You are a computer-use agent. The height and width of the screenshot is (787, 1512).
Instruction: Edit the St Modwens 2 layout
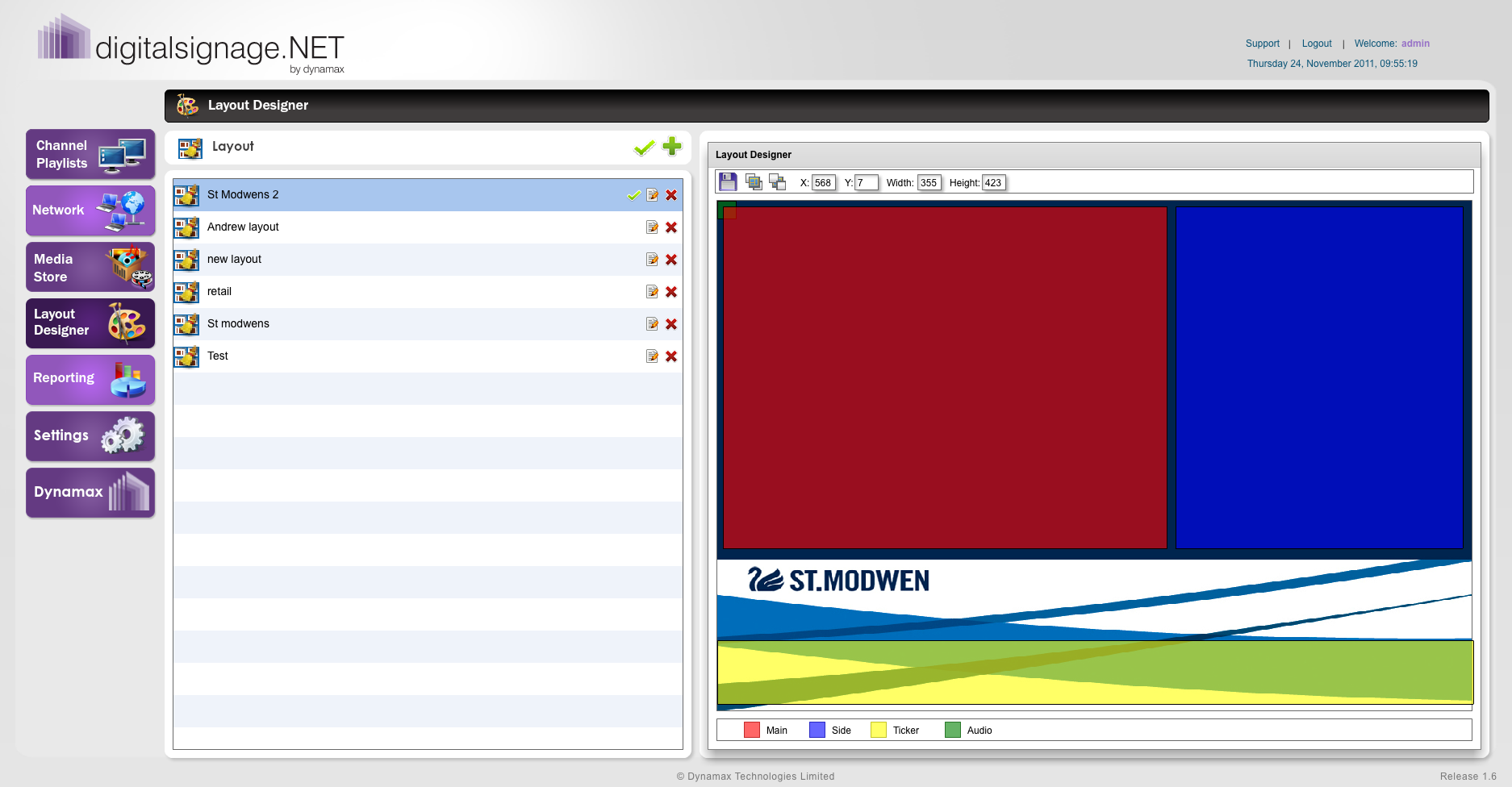click(652, 195)
